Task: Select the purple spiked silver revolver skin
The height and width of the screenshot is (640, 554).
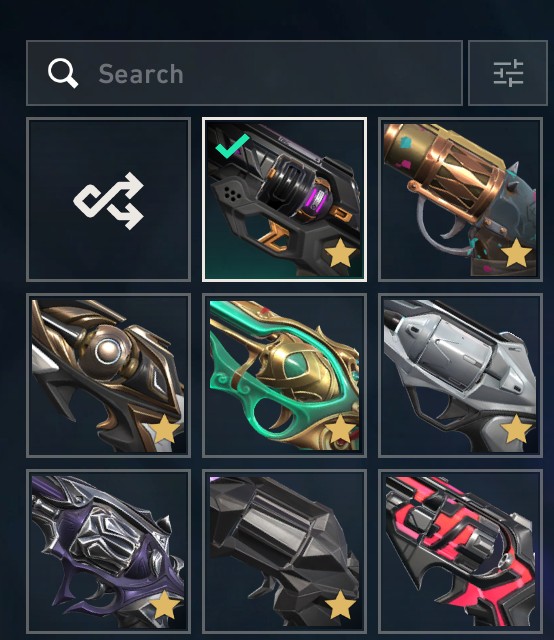Action: pos(109,551)
